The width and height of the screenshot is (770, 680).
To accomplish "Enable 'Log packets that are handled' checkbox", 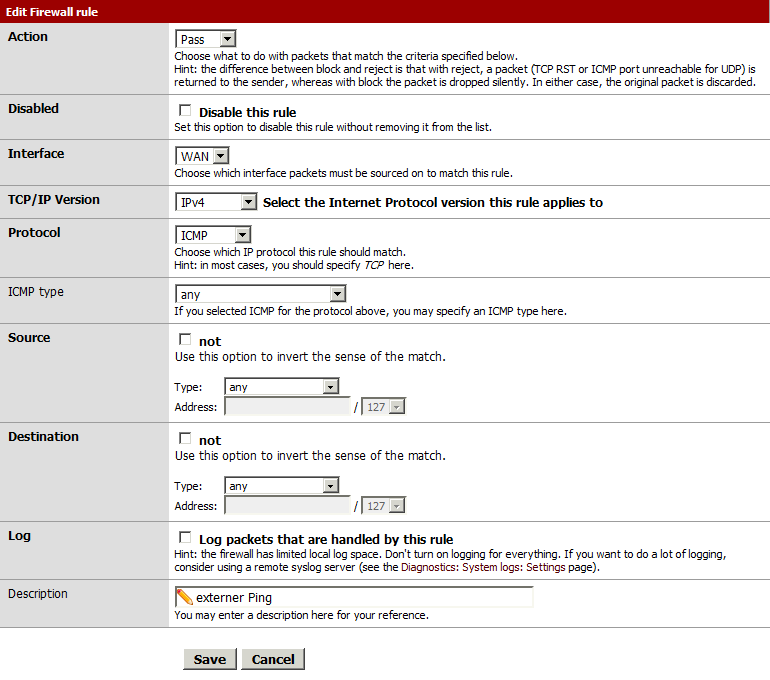I will (185, 538).
